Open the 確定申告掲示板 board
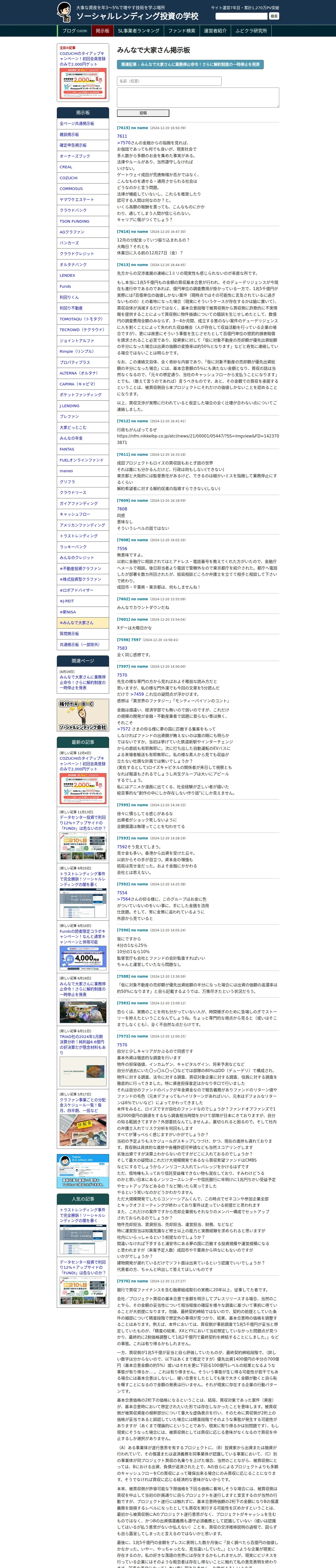Image resolution: width=336 pixels, height=1568 pixels. point(83,146)
